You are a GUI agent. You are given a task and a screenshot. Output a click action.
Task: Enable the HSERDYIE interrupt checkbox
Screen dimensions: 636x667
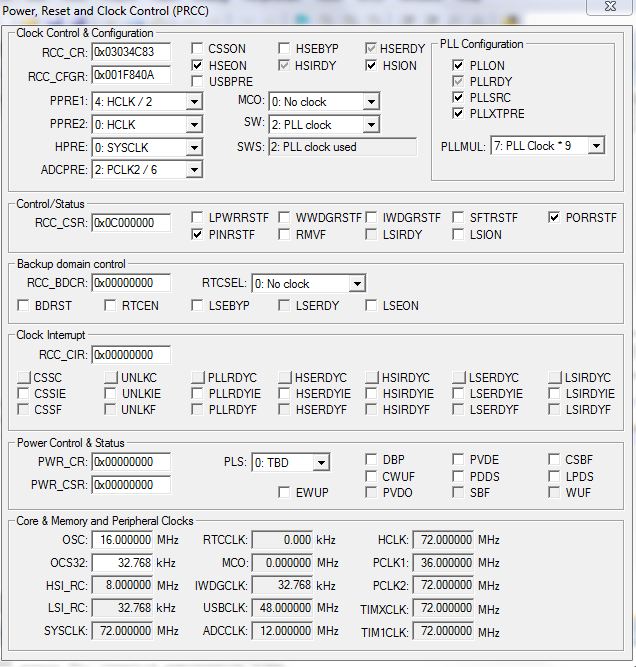(284, 393)
